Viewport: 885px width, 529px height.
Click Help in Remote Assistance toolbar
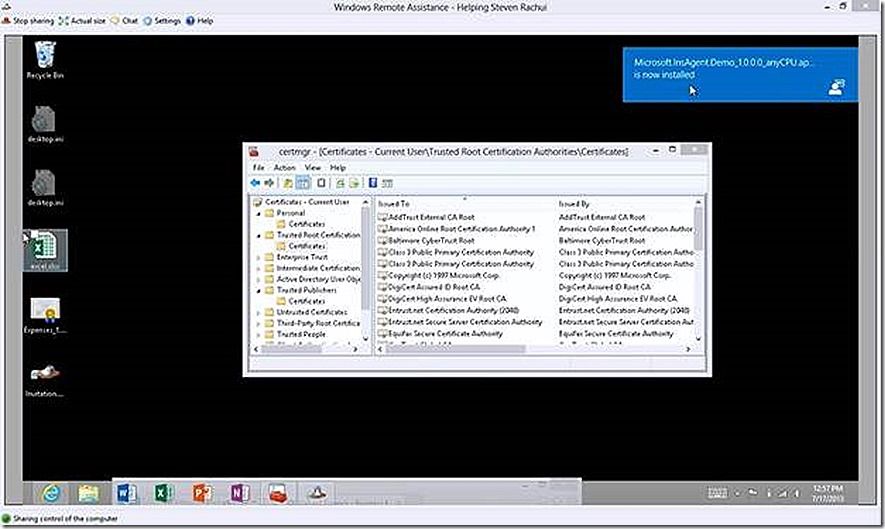[199, 21]
